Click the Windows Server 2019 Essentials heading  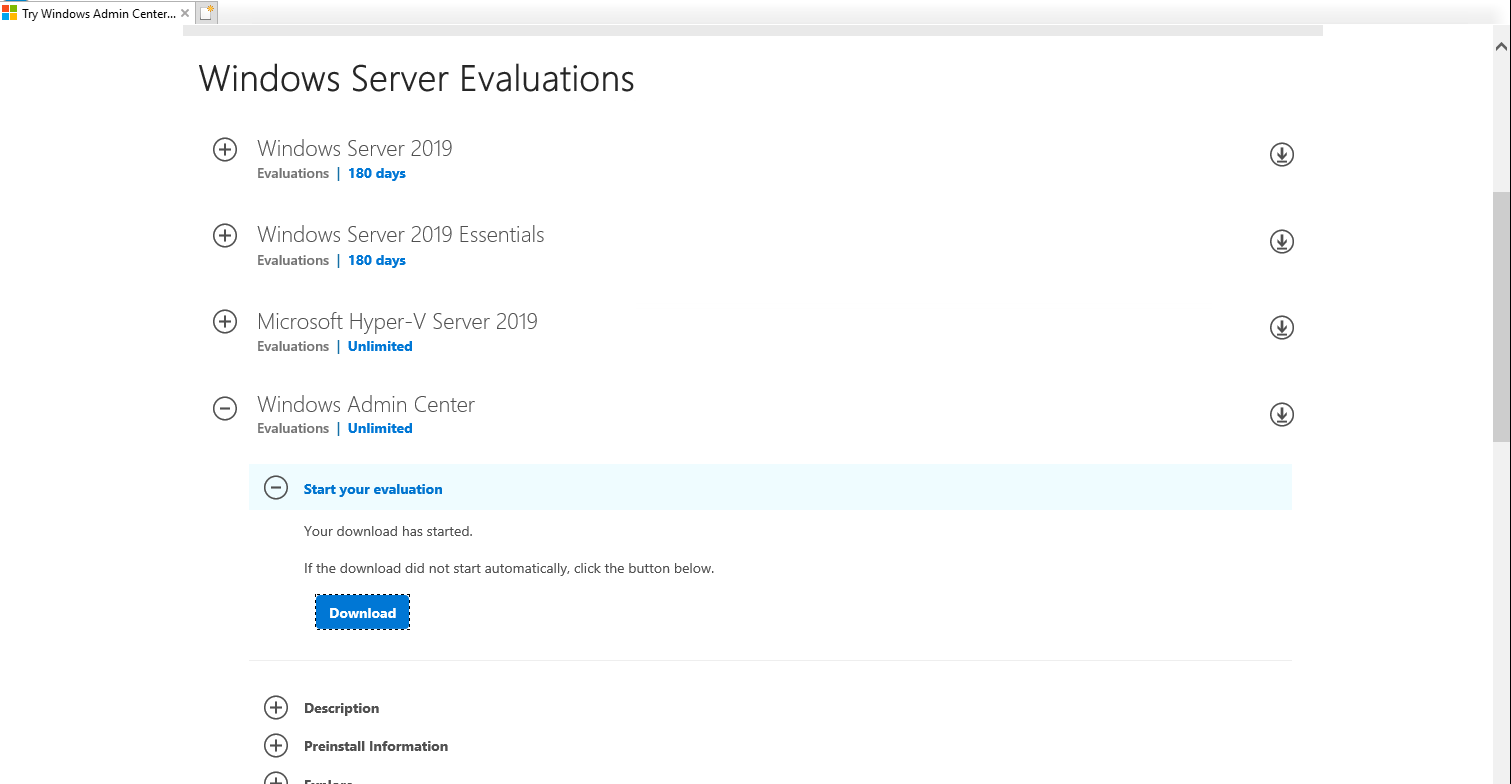point(401,234)
